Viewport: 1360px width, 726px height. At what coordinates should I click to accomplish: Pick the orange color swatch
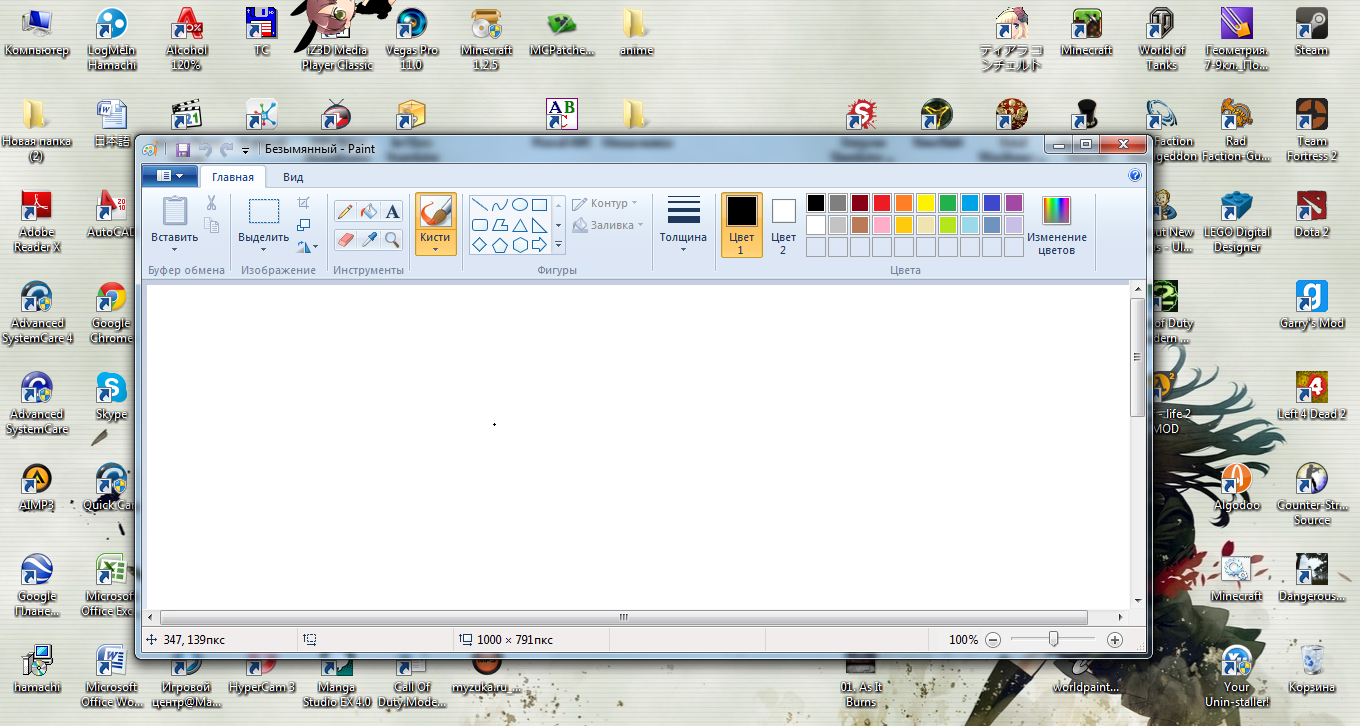(x=904, y=203)
